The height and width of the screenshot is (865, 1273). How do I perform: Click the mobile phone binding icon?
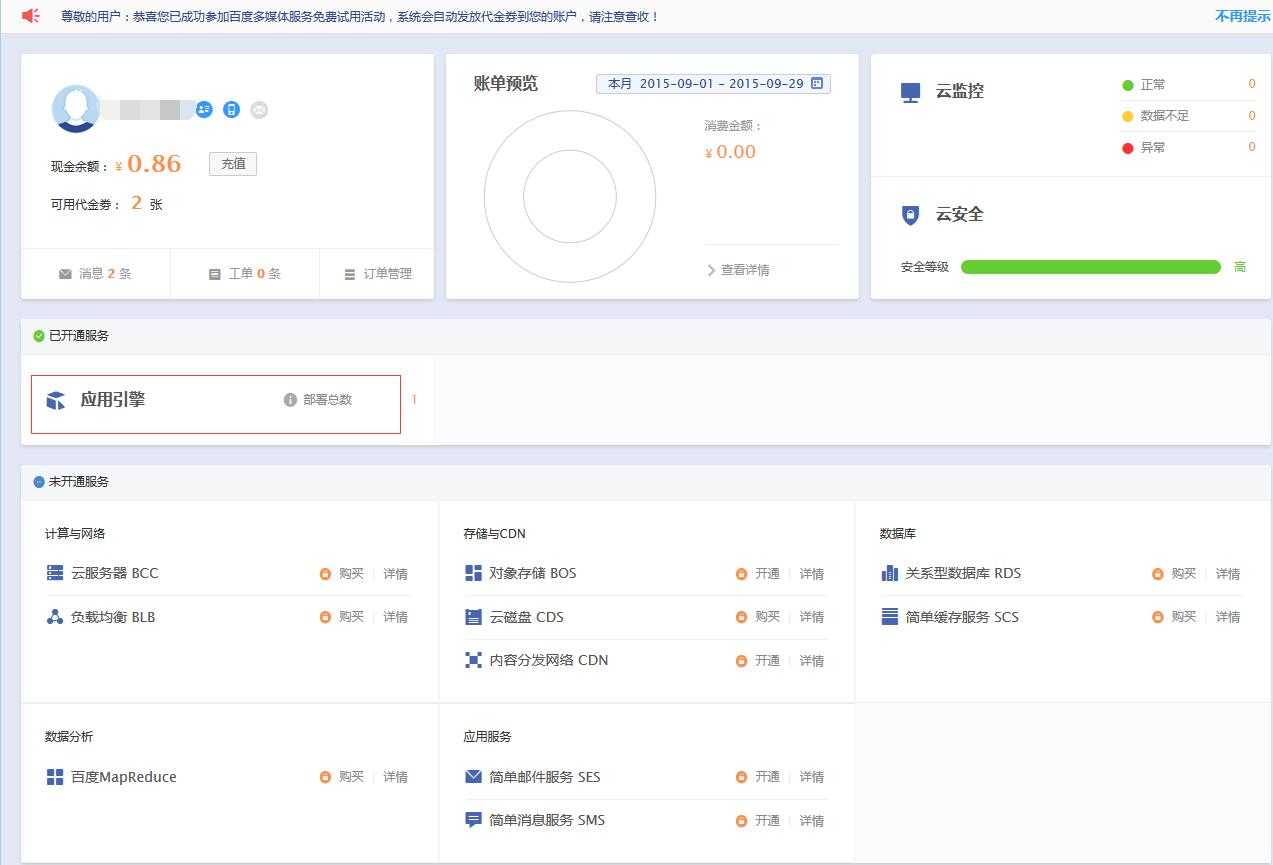[231, 110]
